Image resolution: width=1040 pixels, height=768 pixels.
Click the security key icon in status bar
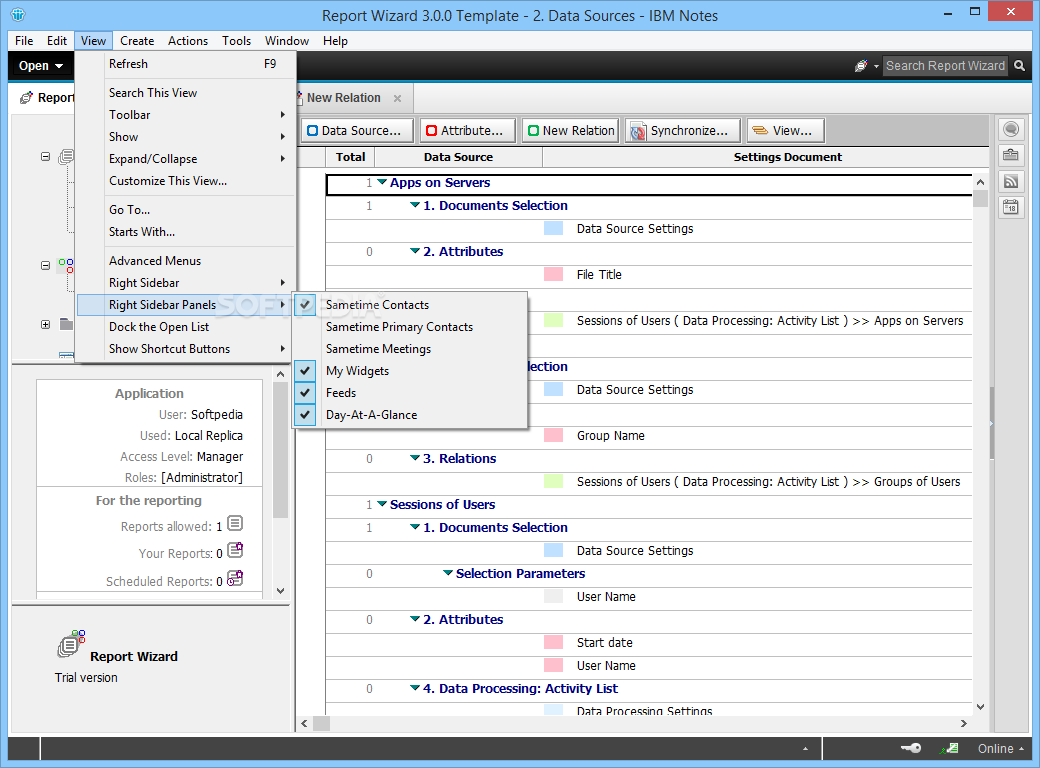[911, 748]
